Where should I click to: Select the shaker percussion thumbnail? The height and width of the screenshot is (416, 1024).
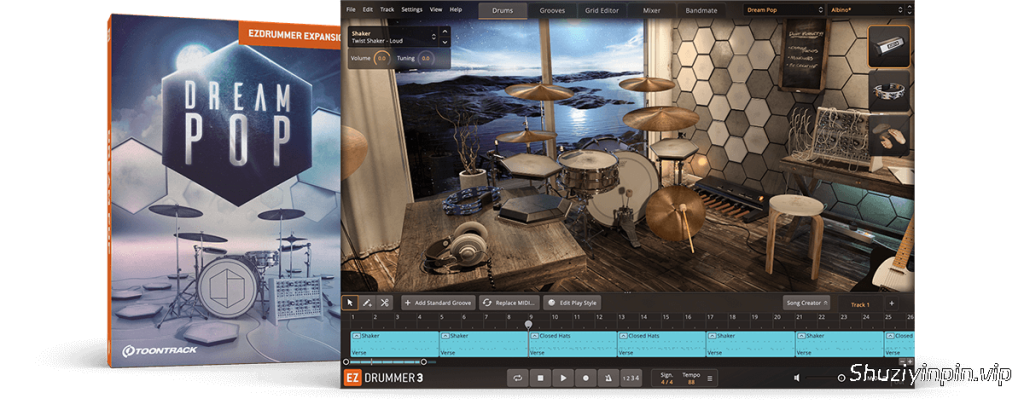pyautogui.click(x=888, y=47)
